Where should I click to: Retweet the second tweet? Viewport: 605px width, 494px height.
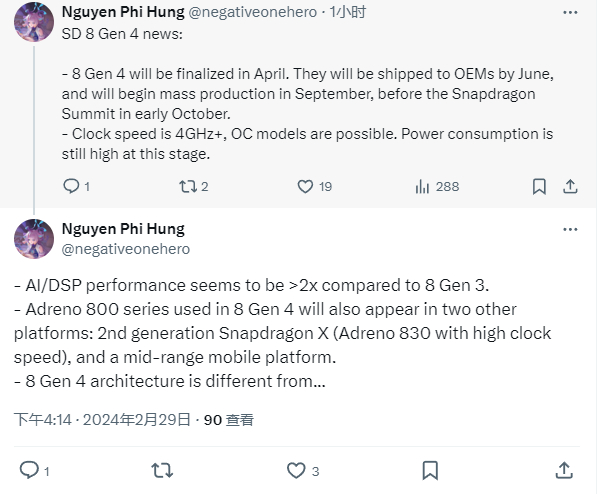[x=161, y=470]
